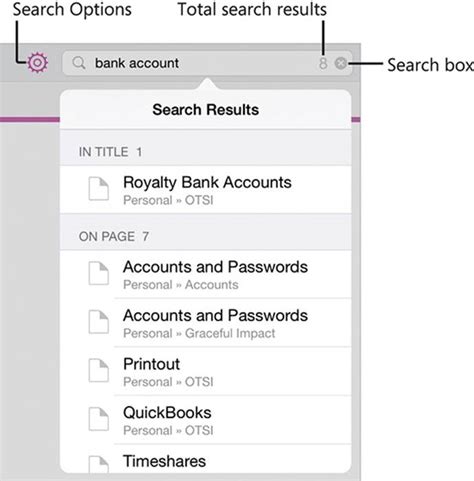This screenshot has width=474, height=481.
Task: Open Royalty Bank Accounts page result
Action: coord(206,190)
